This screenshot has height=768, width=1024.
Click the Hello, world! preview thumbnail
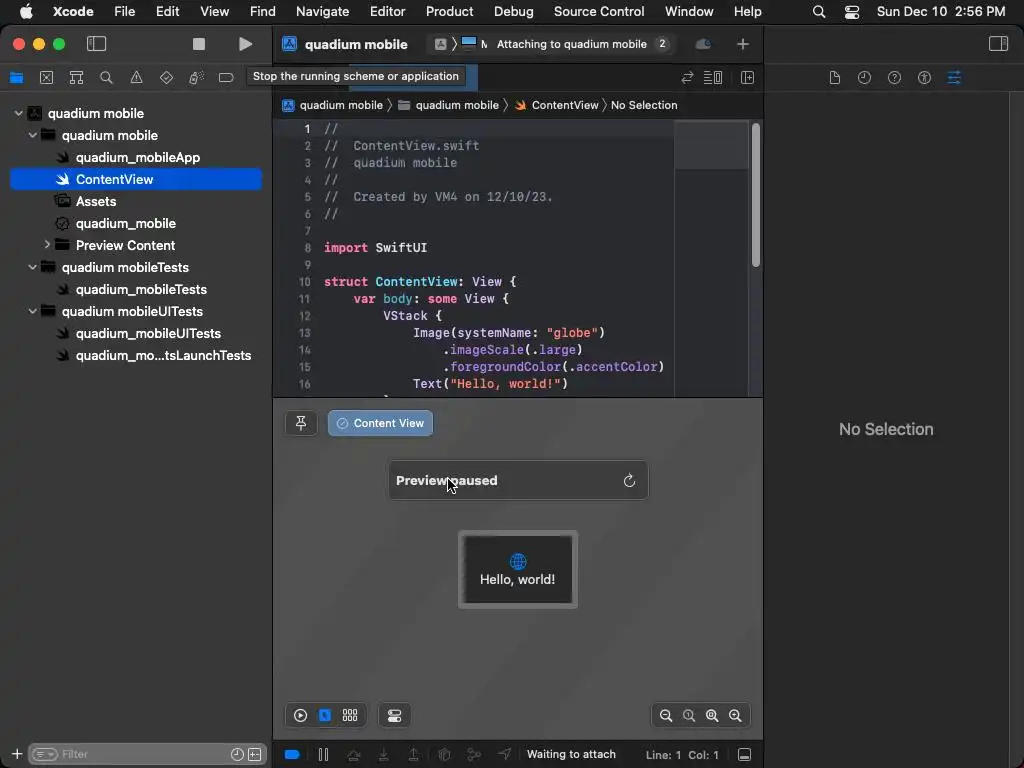518,569
